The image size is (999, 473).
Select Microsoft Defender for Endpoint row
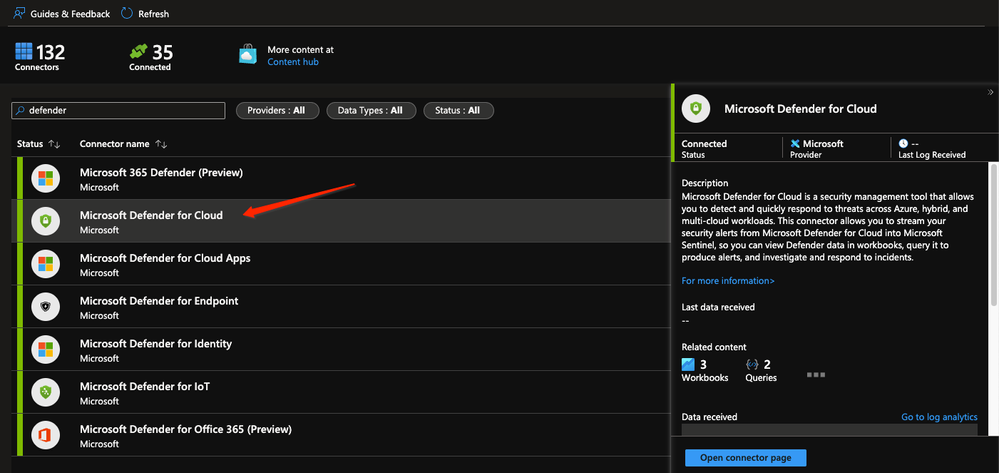pyautogui.click(x=341, y=306)
